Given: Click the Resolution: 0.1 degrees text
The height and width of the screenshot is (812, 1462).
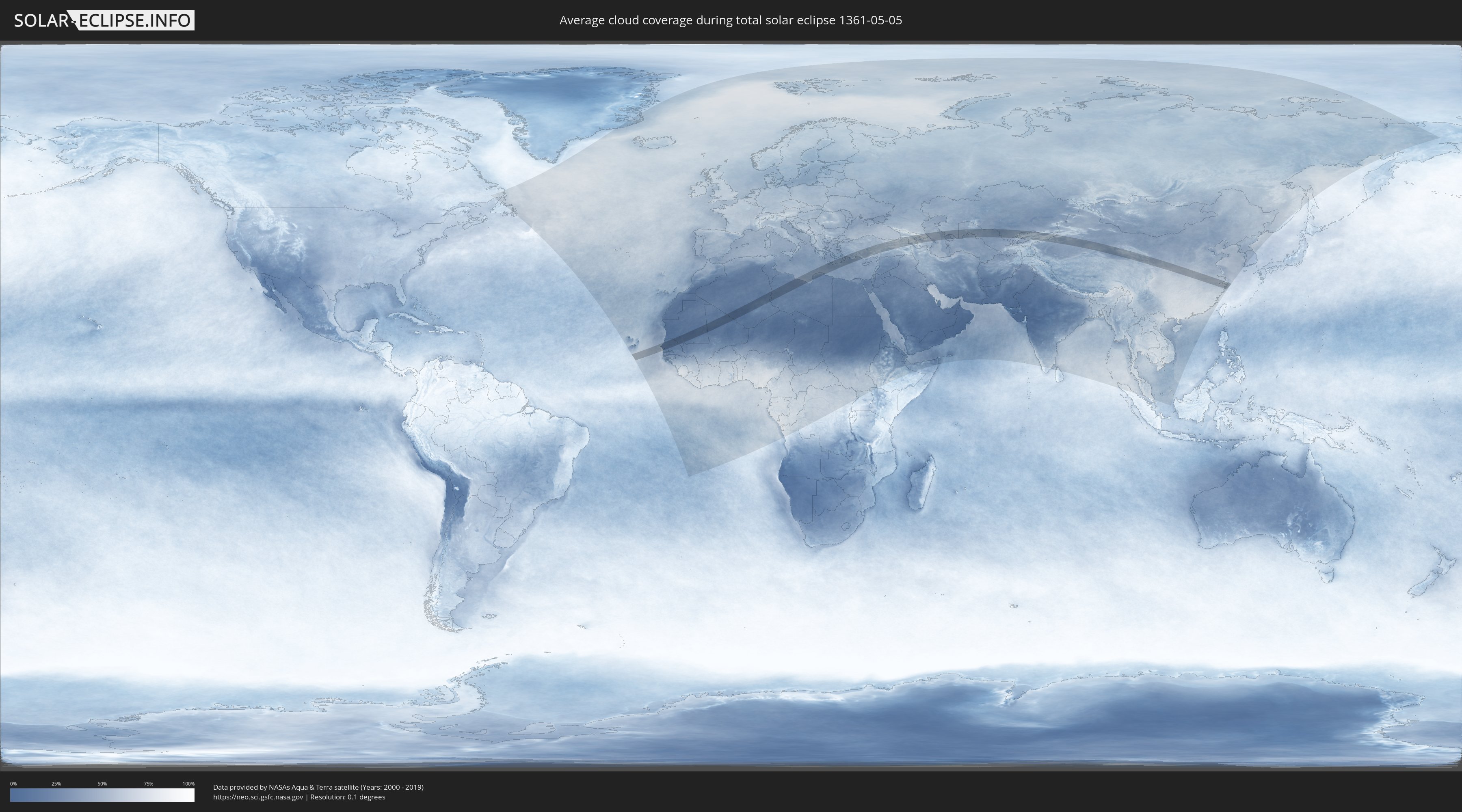Looking at the screenshot, I should [x=347, y=797].
